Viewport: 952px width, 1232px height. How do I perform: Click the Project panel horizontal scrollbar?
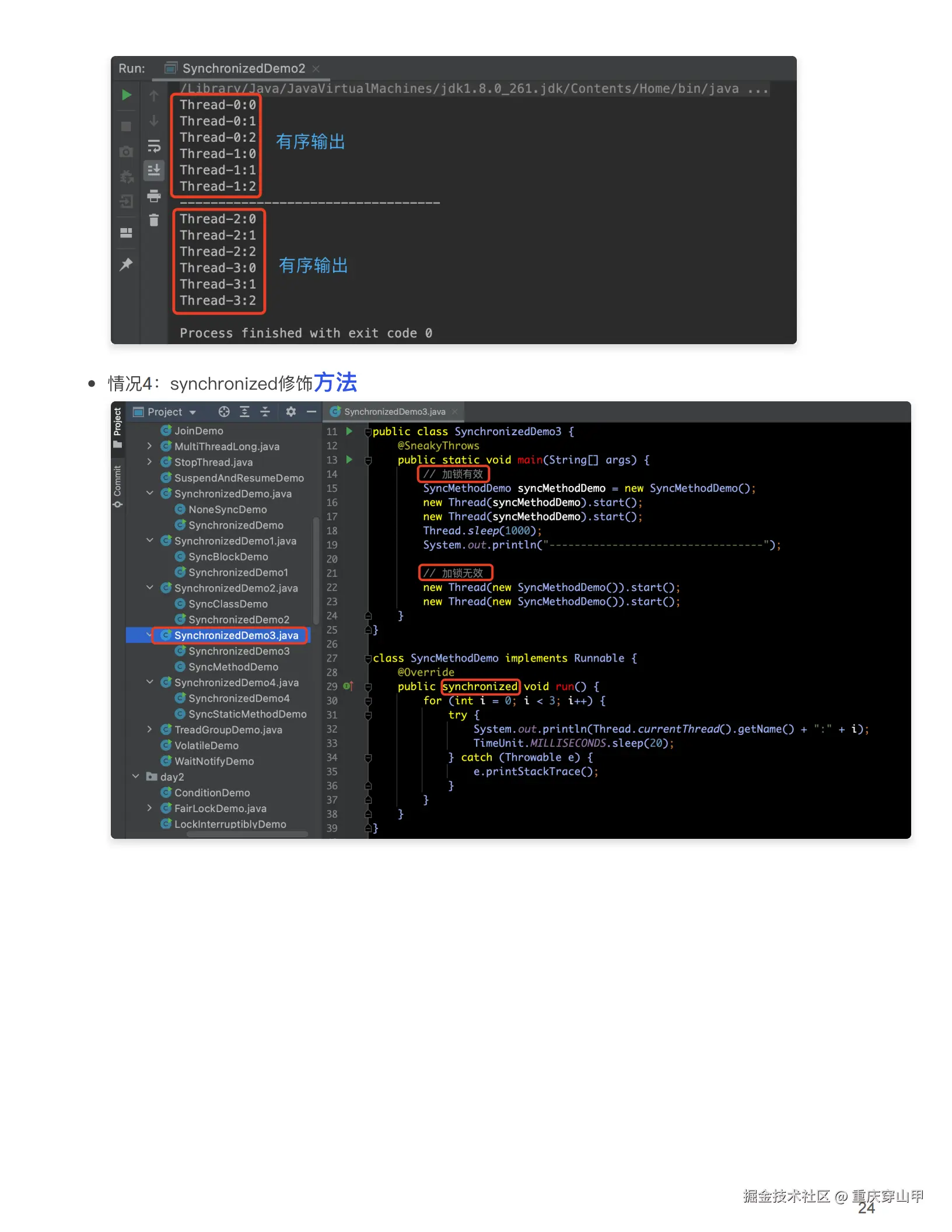(x=247, y=834)
